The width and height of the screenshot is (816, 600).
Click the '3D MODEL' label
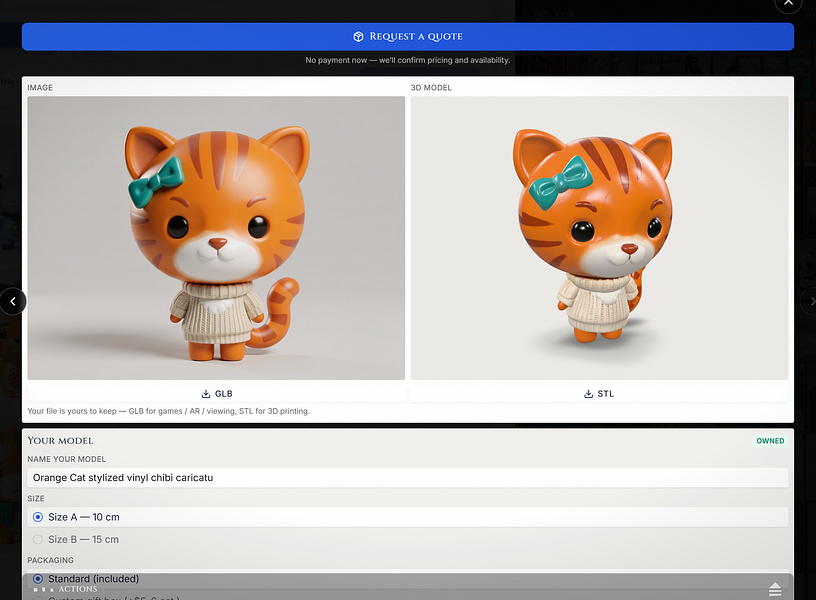point(431,87)
